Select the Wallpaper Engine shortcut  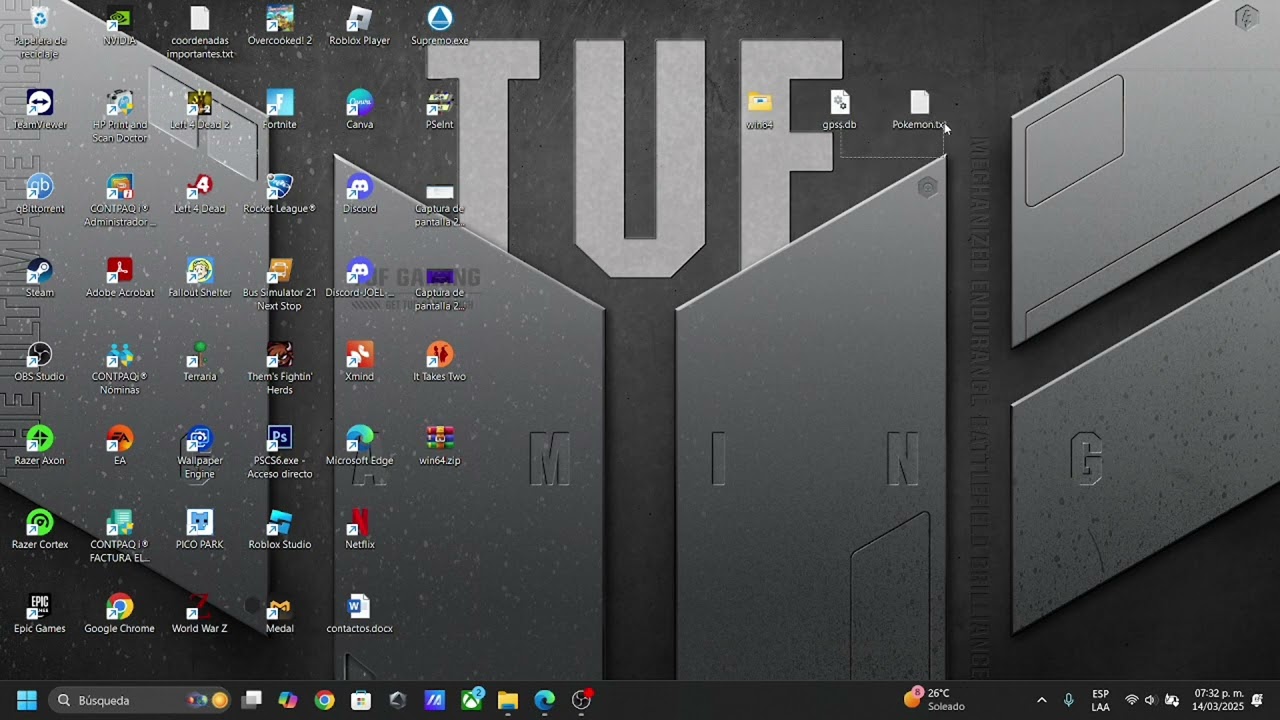coord(200,452)
